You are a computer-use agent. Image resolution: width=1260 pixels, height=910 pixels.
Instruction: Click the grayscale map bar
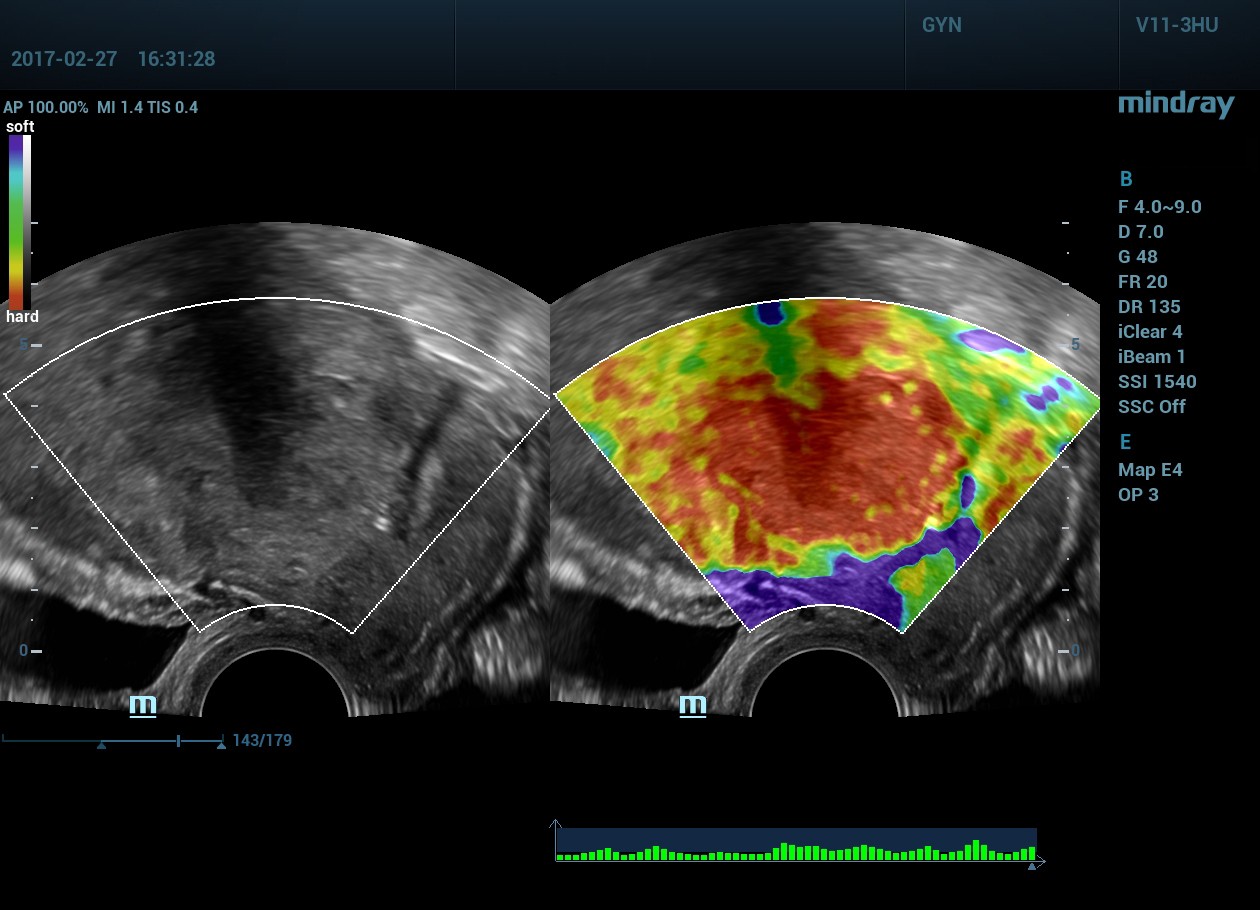tap(27, 221)
